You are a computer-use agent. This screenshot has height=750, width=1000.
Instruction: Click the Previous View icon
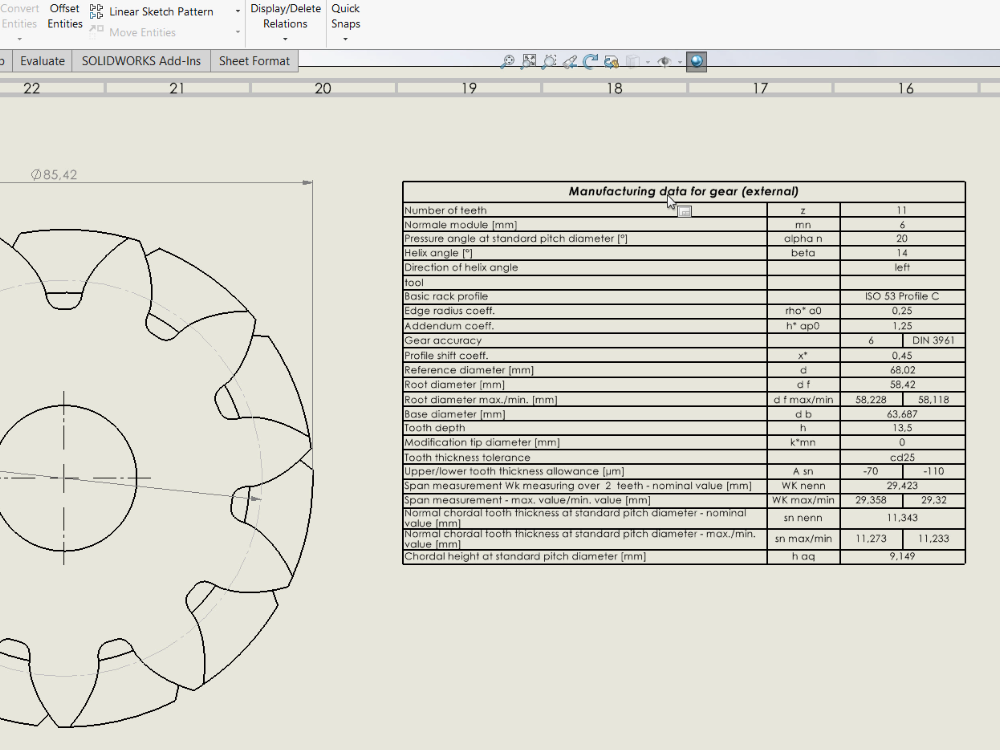[x=570, y=61]
